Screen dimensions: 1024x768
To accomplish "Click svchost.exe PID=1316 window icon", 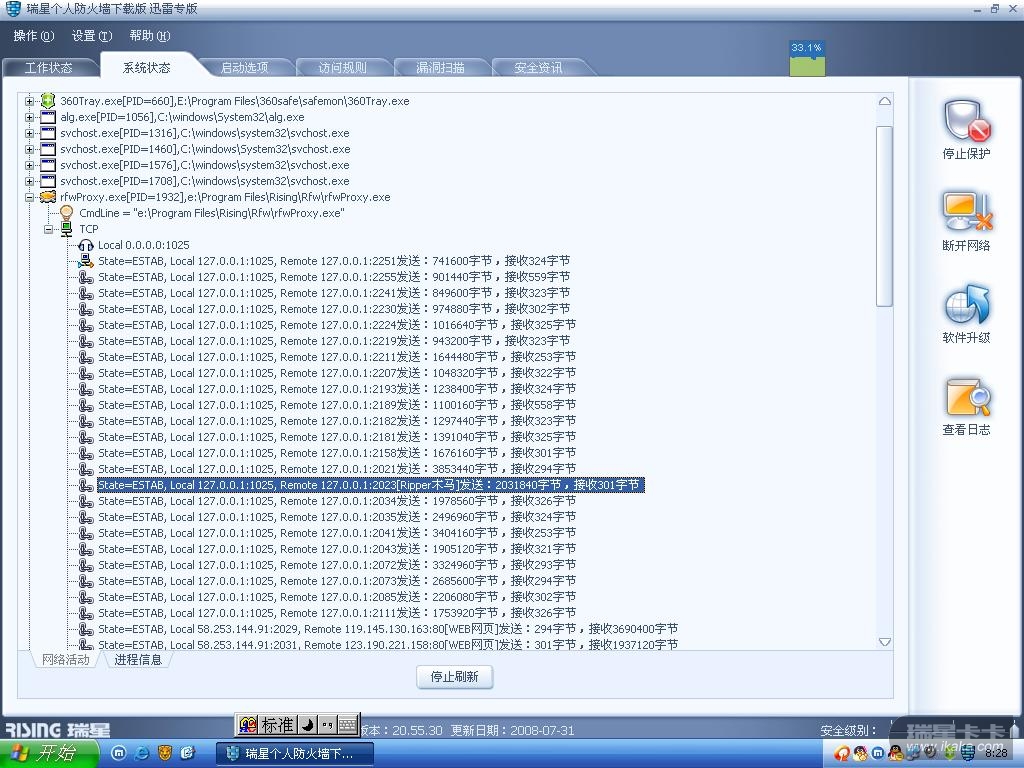I will (x=48, y=133).
